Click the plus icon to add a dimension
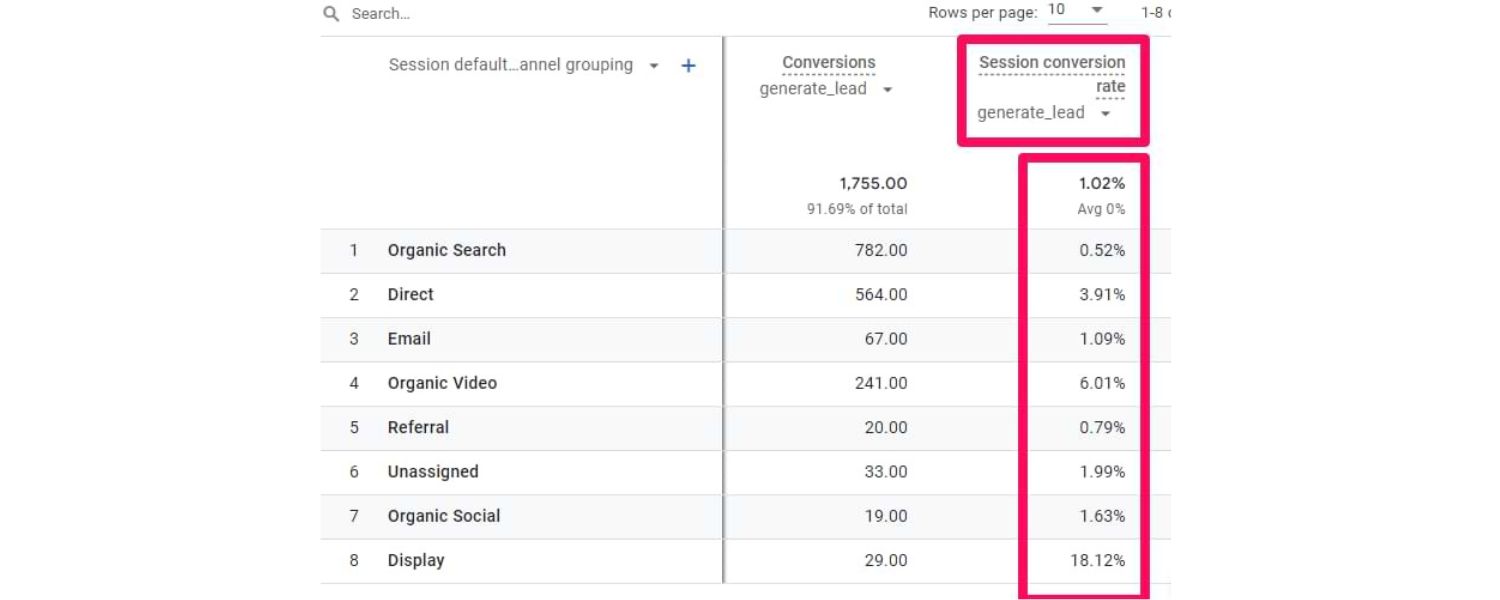This screenshot has height=600, width=1500. 687,64
